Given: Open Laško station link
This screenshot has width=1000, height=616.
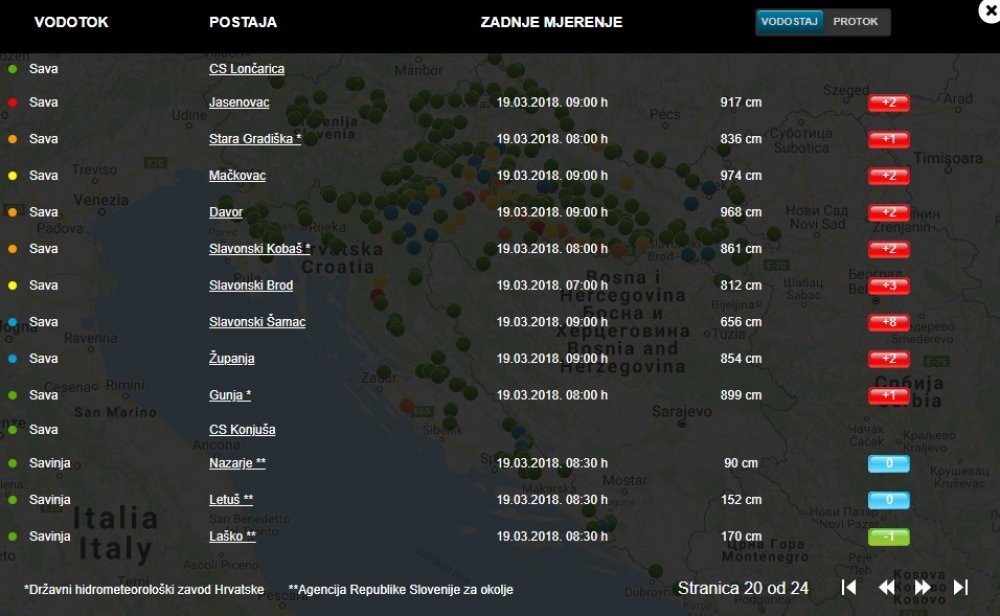Looking at the screenshot, I should tap(232, 536).
